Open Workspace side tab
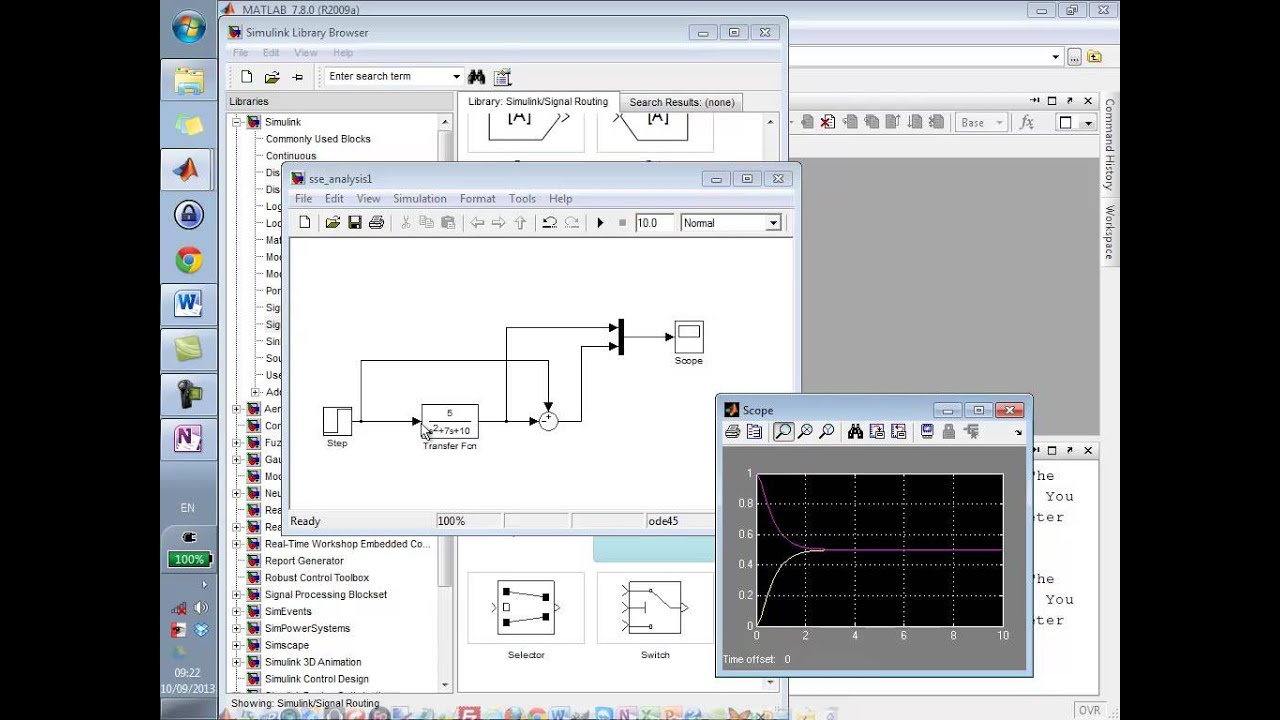This screenshot has width=1280, height=720. point(1109,232)
